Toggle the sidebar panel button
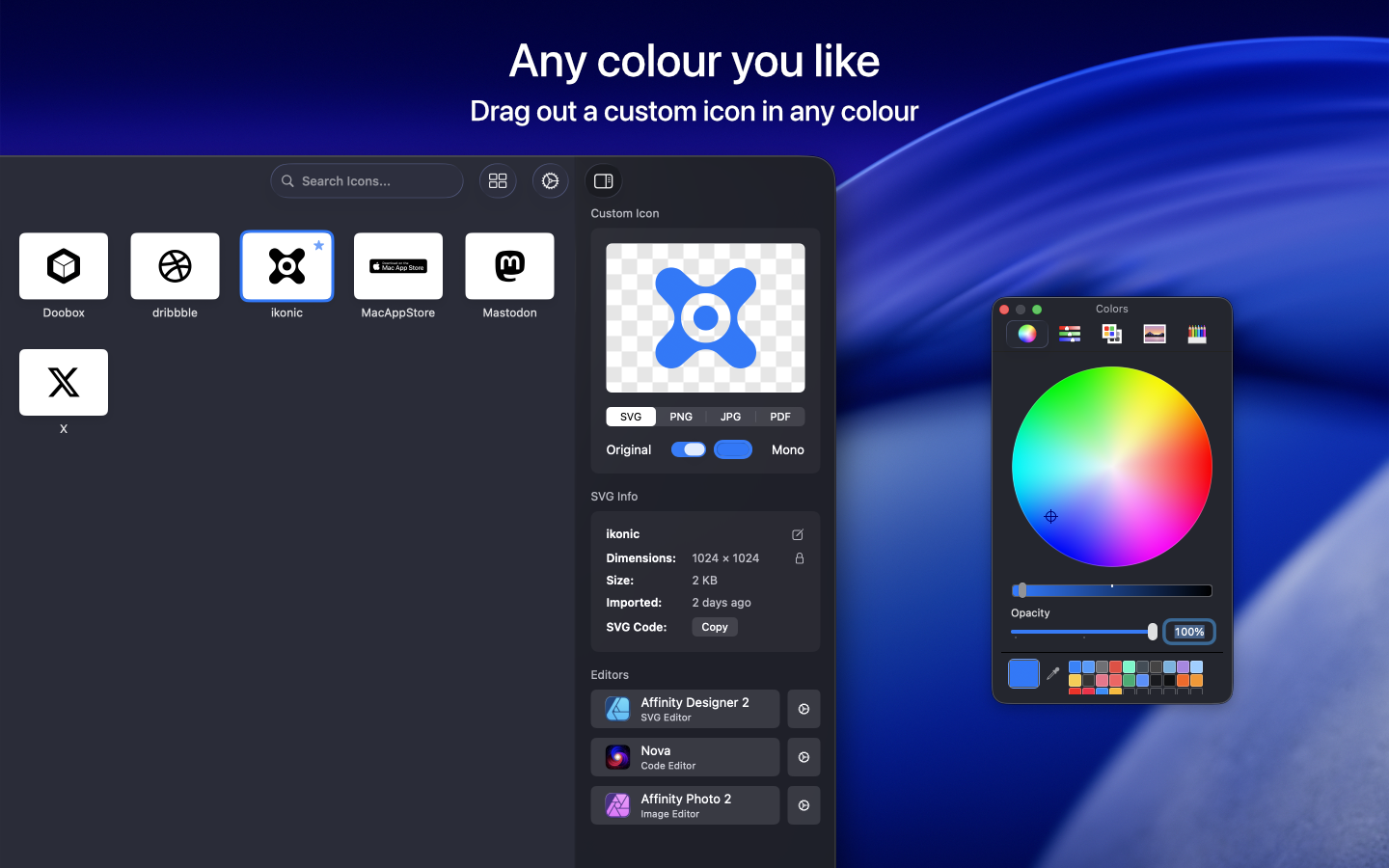This screenshot has width=1389, height=868. (604, 181)
